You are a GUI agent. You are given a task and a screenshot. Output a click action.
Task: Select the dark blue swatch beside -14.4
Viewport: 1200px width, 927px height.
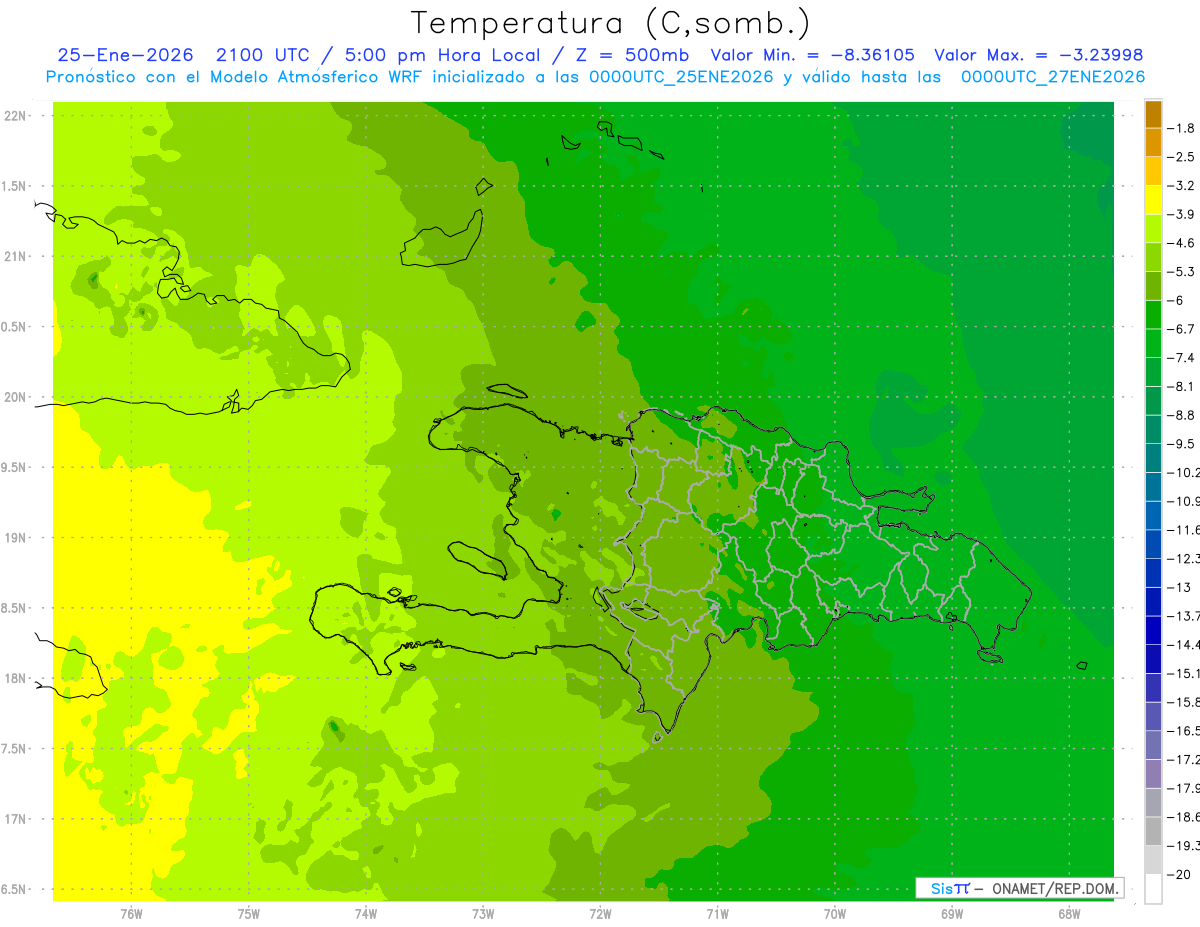1153,630
